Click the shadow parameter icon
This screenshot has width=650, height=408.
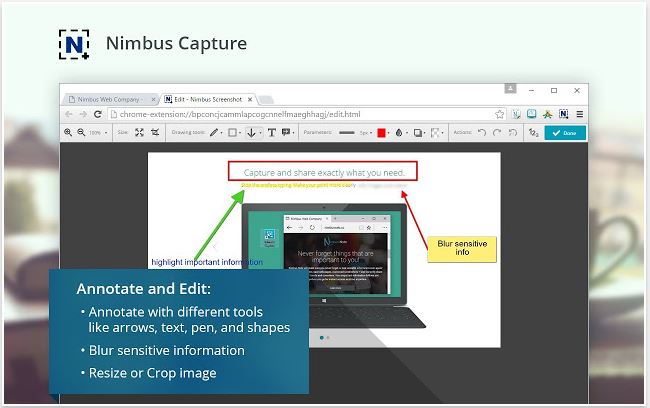(x=418, y=133)
